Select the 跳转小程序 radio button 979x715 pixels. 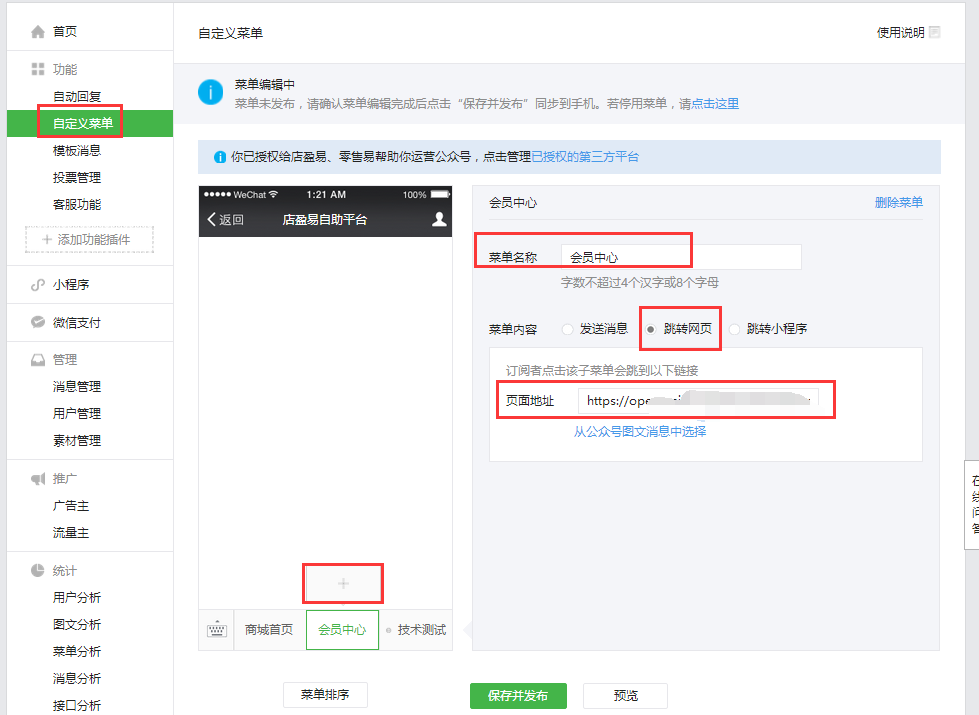click(x=733, y=328)
